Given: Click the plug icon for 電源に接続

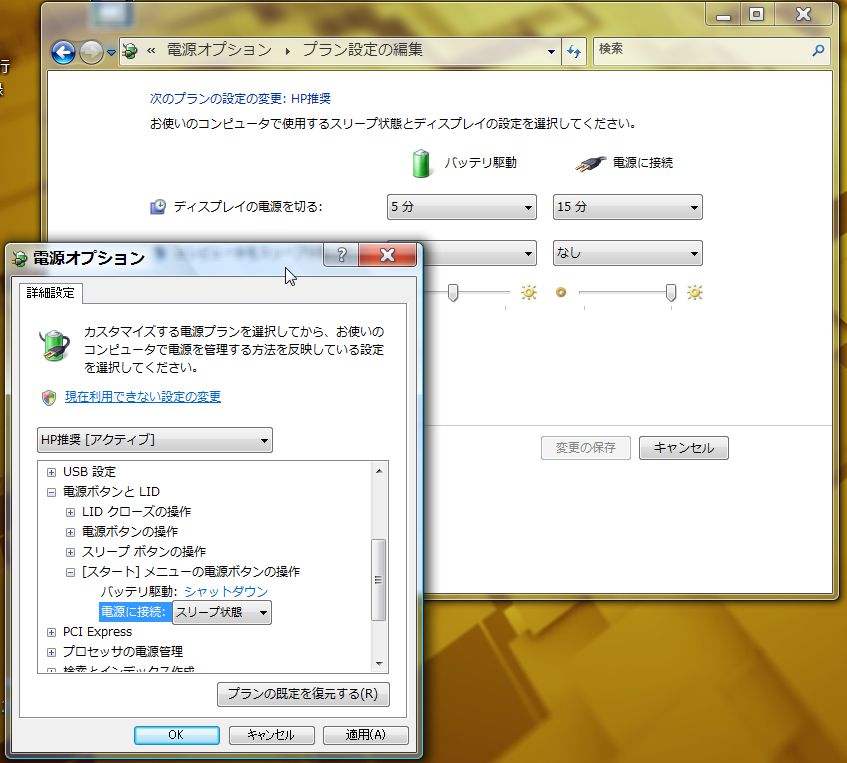Looking at the screenshot, I should (x=590, y=163).
